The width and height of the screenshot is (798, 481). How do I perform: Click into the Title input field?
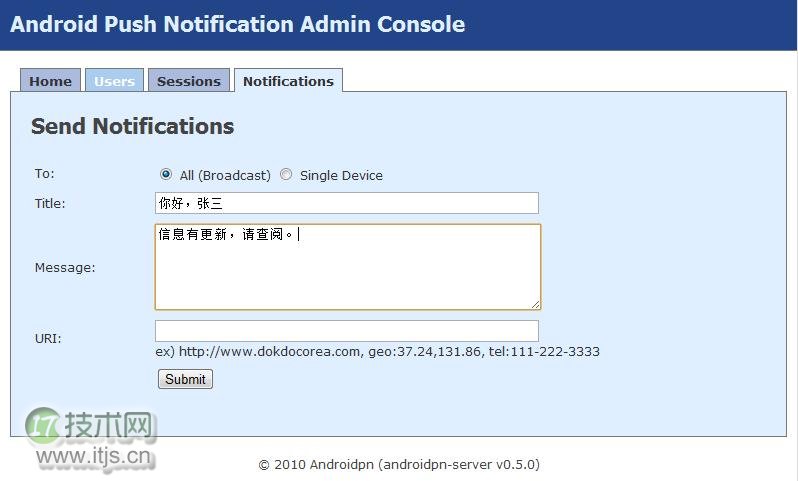point(347,203)
